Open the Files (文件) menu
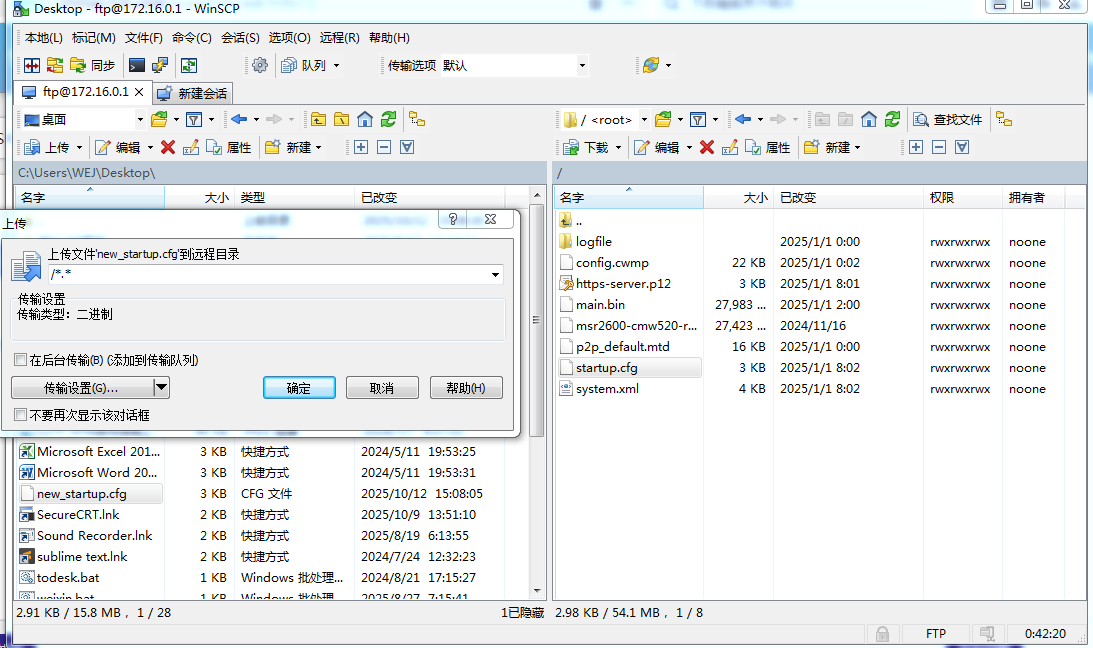The width and height of the screenshot is (1093, 648). (144, 38)
